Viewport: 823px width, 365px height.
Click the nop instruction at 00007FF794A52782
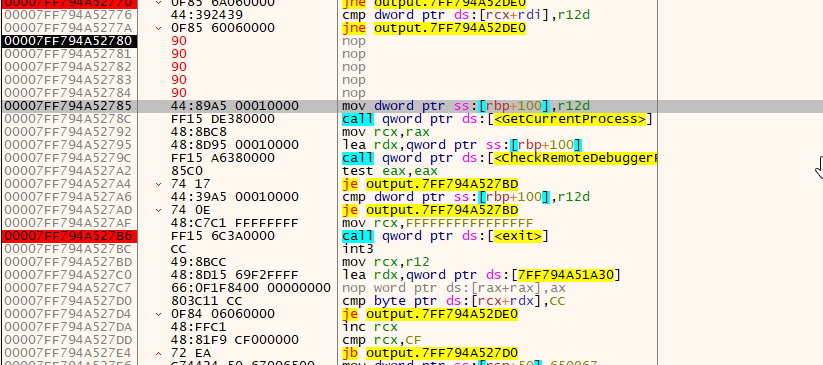(x=354, y=67)
